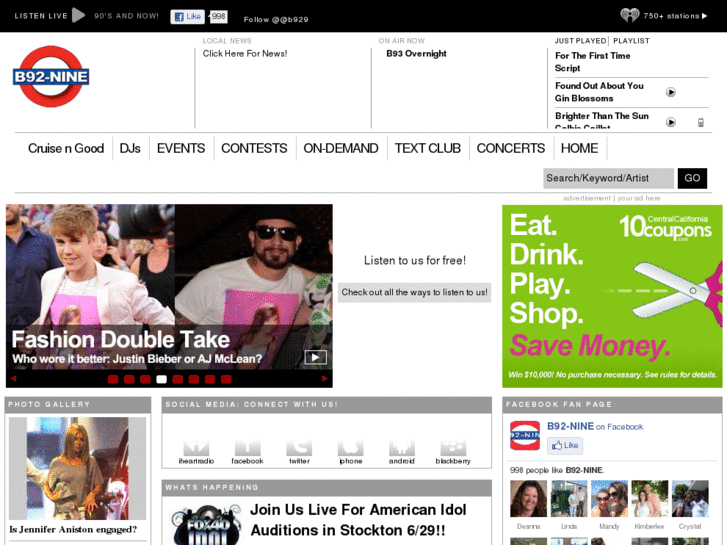
Task: Open American Idol Auditions in Stockton headline
Action: tap(358, 520)
